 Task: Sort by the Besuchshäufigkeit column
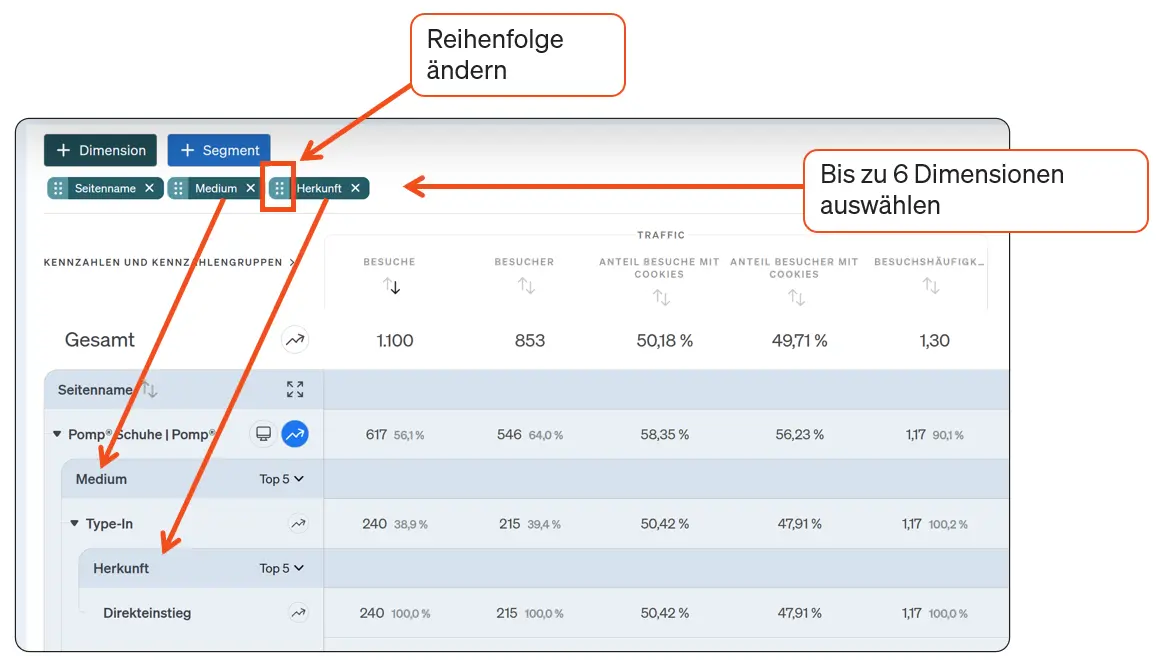(x=931, y=285)
